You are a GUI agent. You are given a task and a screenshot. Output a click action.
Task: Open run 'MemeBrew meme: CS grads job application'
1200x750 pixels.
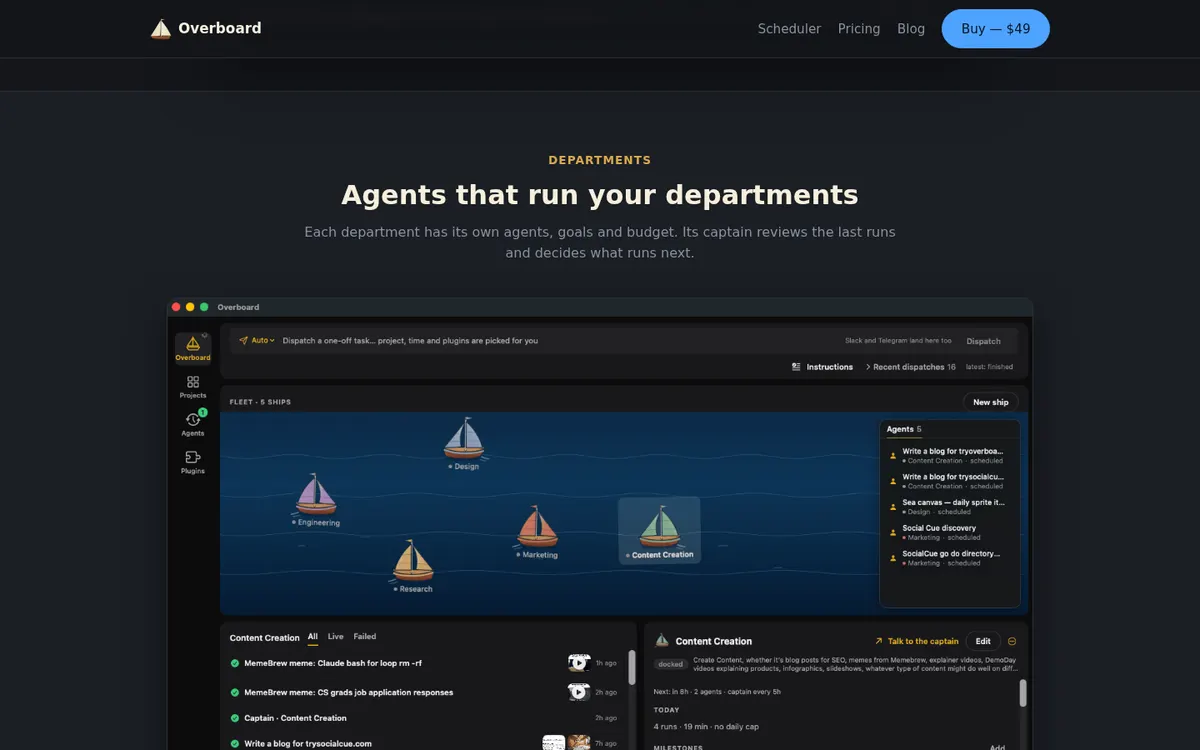tap(424, 692)
